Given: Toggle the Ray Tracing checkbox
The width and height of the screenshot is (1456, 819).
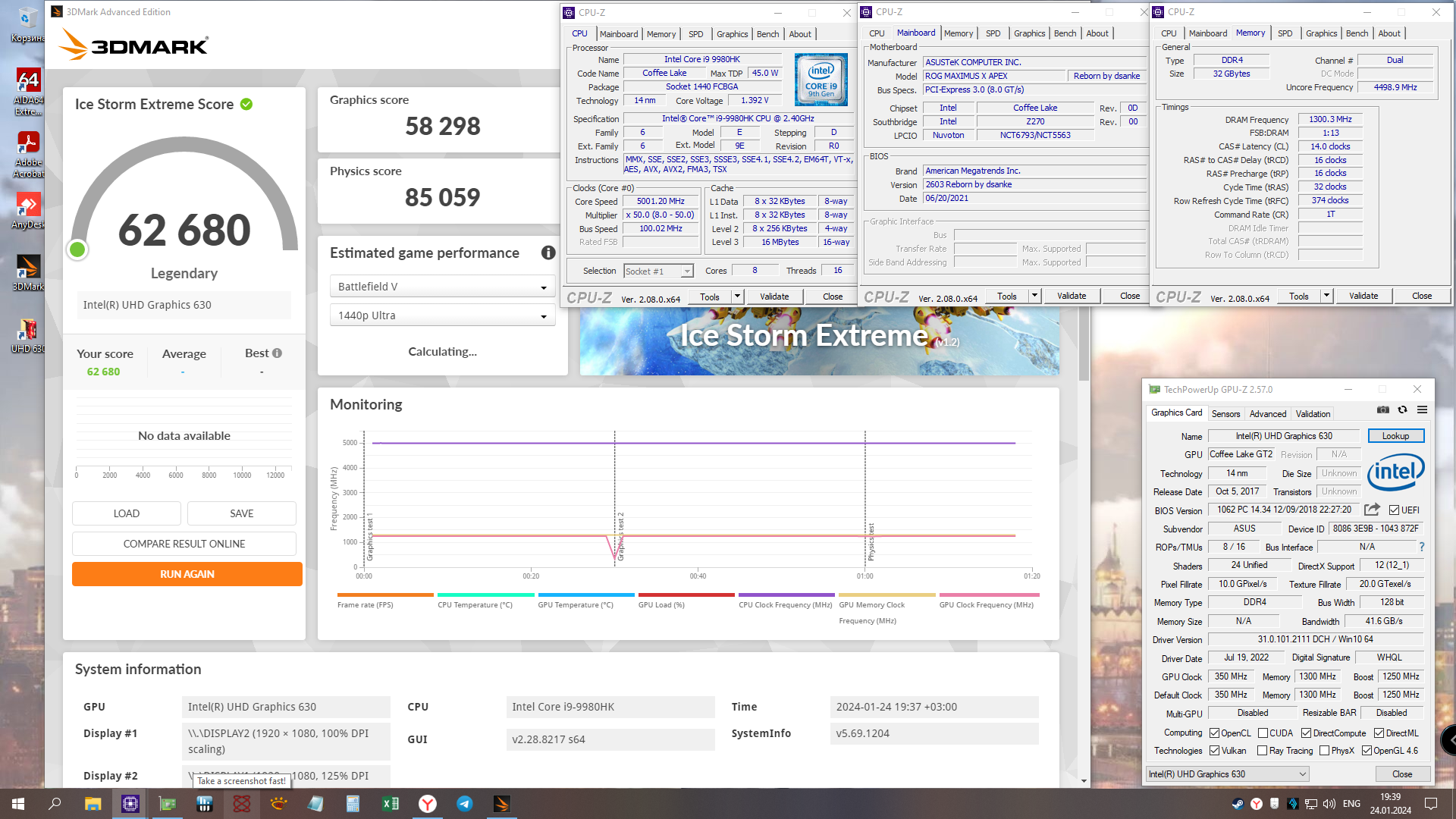Looking at the screenshot, I should coord(1262,751).
